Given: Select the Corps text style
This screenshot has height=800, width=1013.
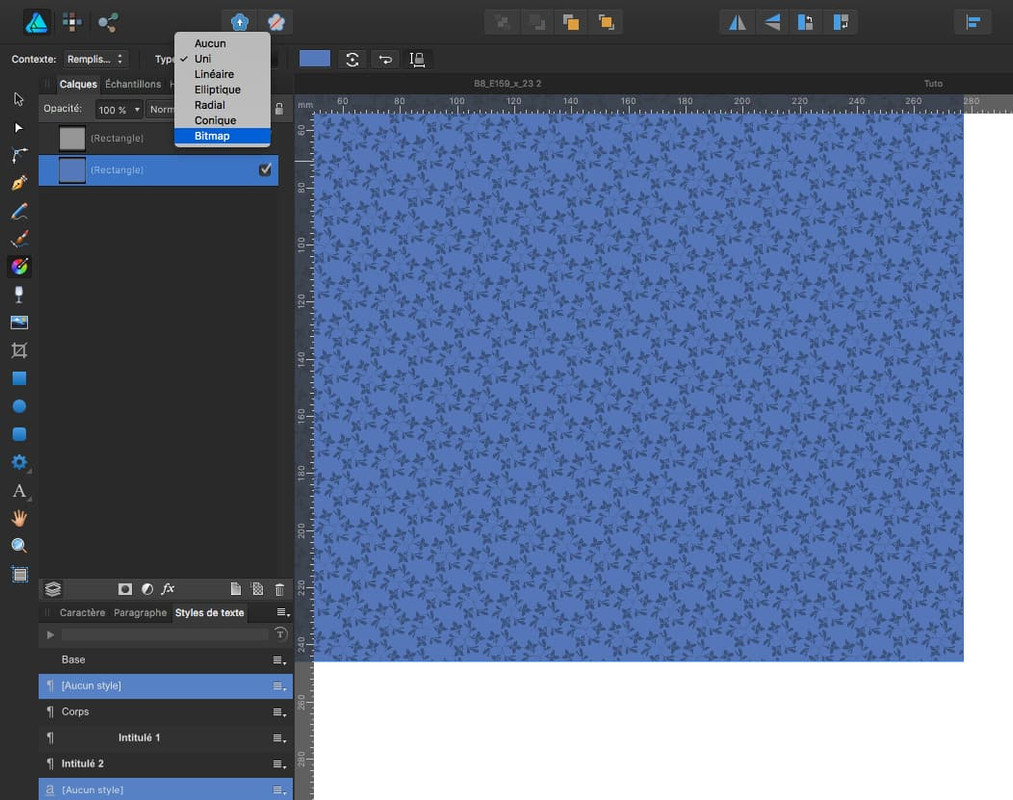Looking at the screenshot, I should point(165,711).
